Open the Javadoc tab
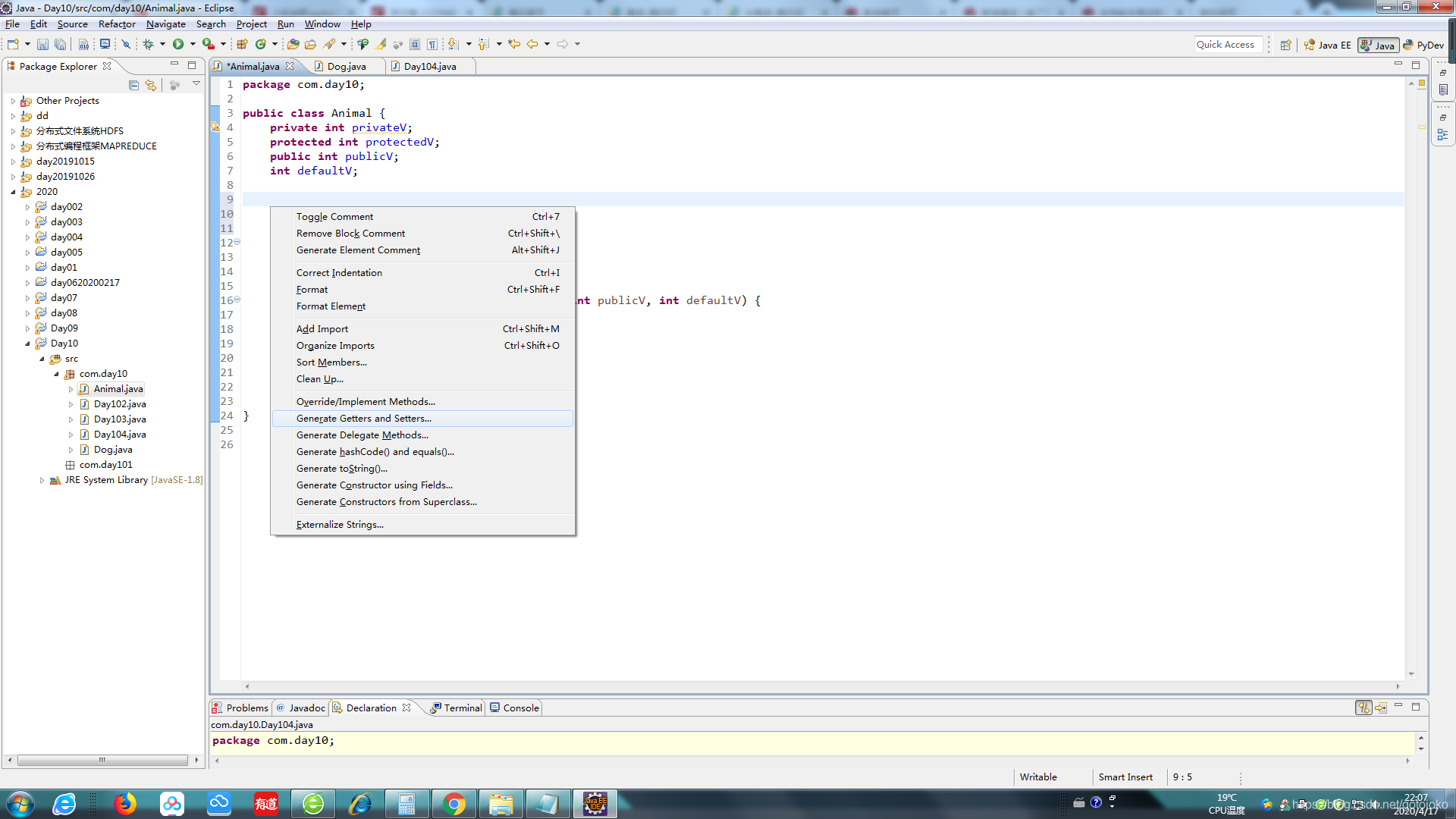The width and height of the screenshot is (1456, 819). (x=300, y=708)
